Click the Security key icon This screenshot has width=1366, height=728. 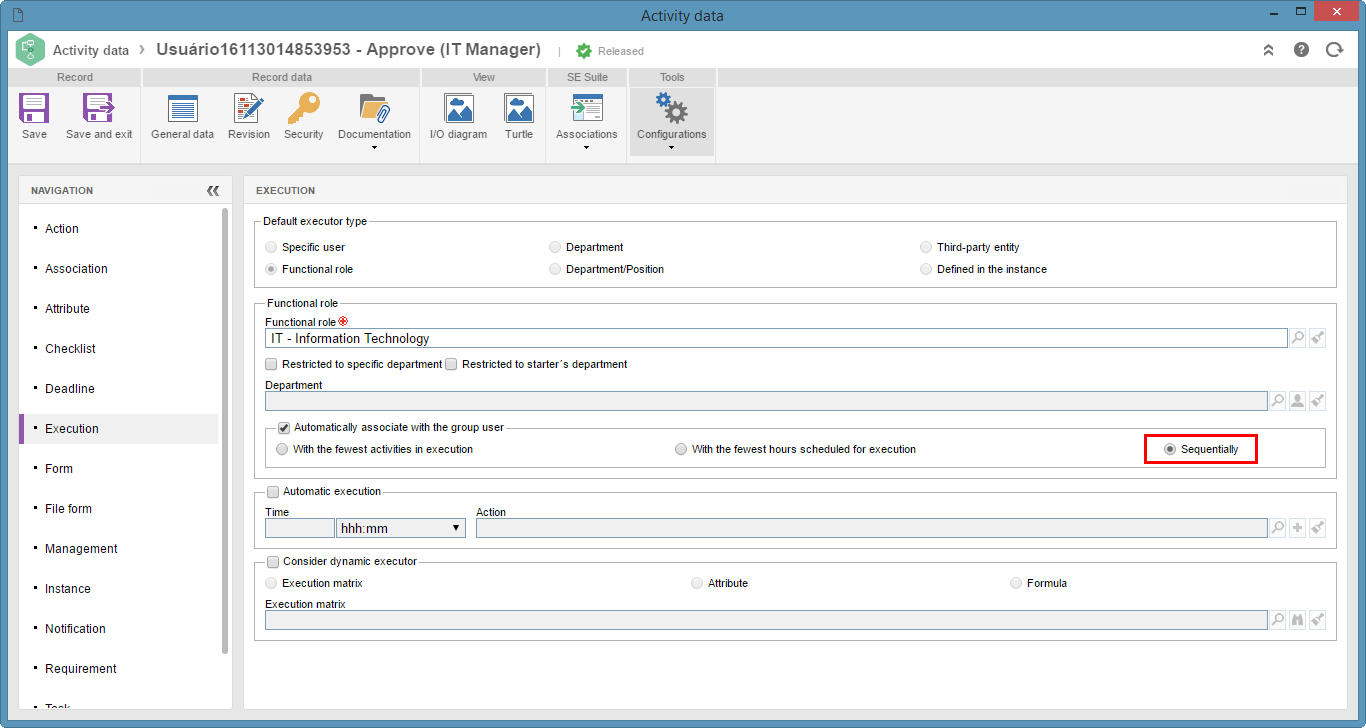[x=303, y=108]
